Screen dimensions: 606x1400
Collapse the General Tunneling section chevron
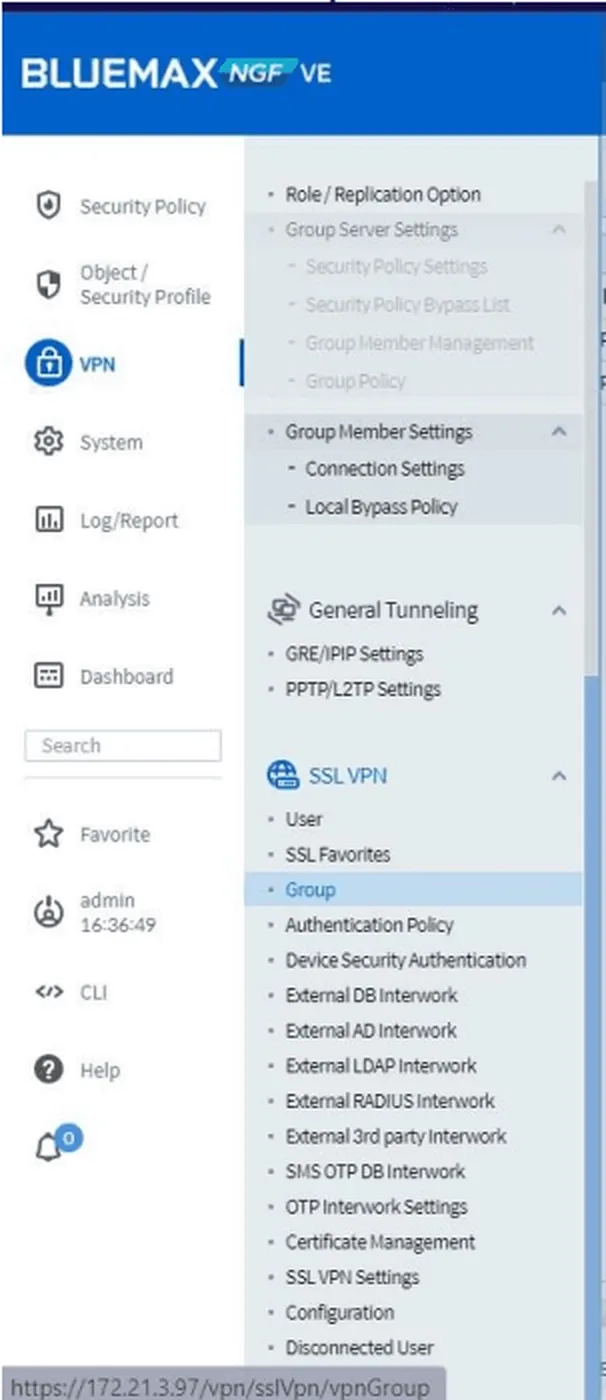[x=559, y=610]
